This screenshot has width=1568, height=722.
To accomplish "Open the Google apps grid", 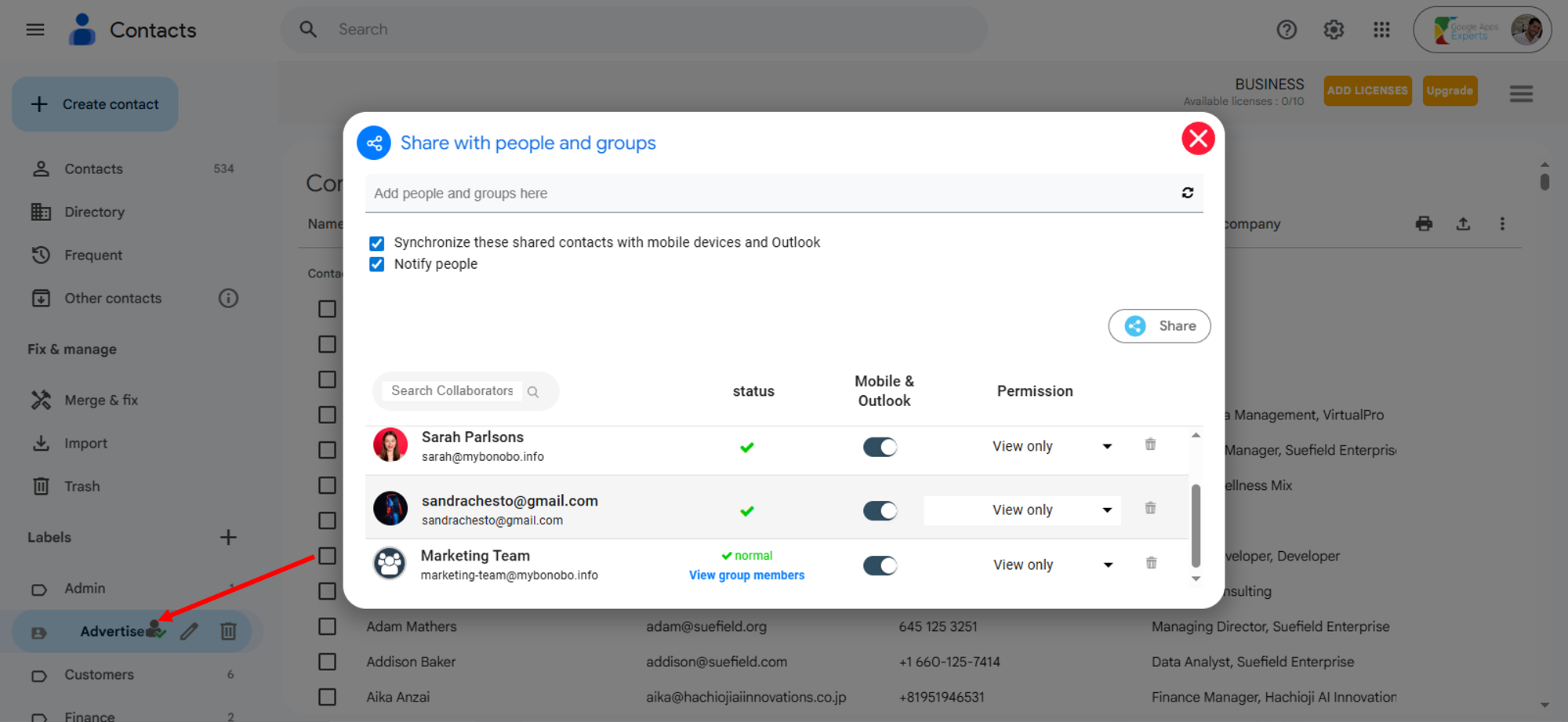I will [1381, 30].
